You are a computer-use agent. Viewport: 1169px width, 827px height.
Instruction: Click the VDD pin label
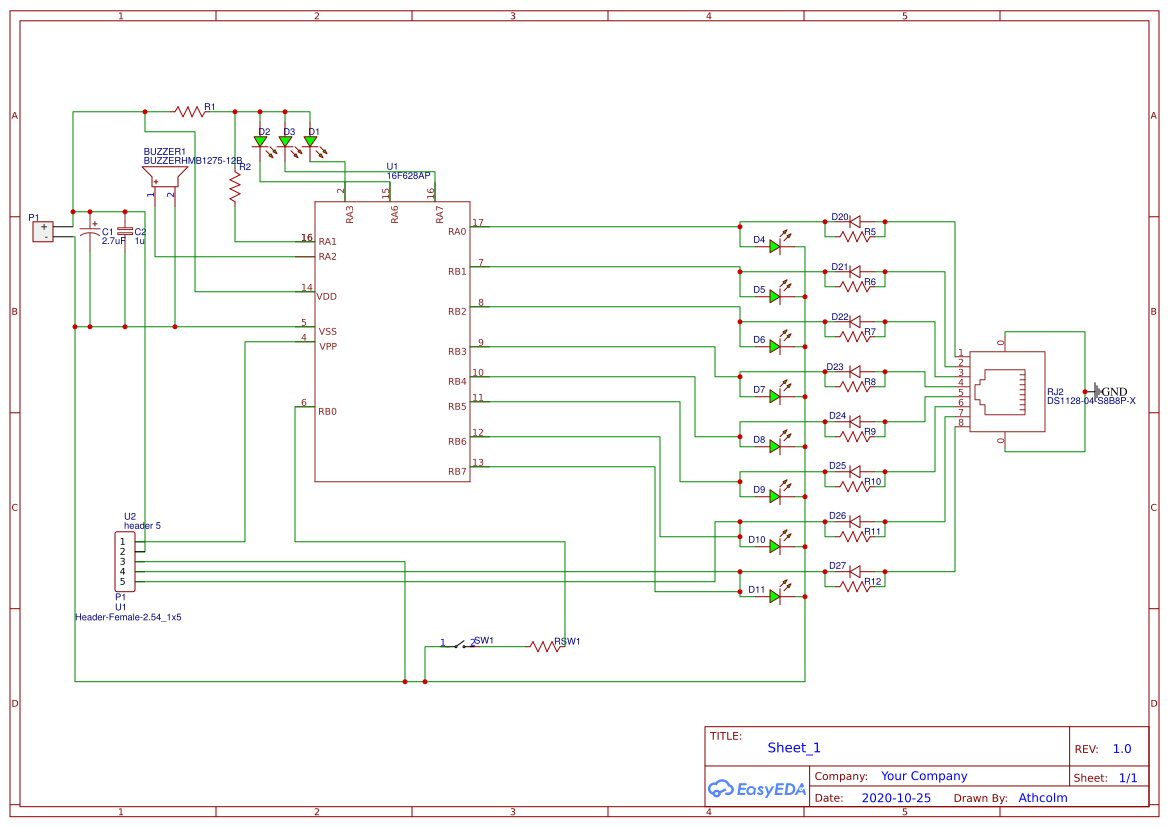click(x=327, y=297)
